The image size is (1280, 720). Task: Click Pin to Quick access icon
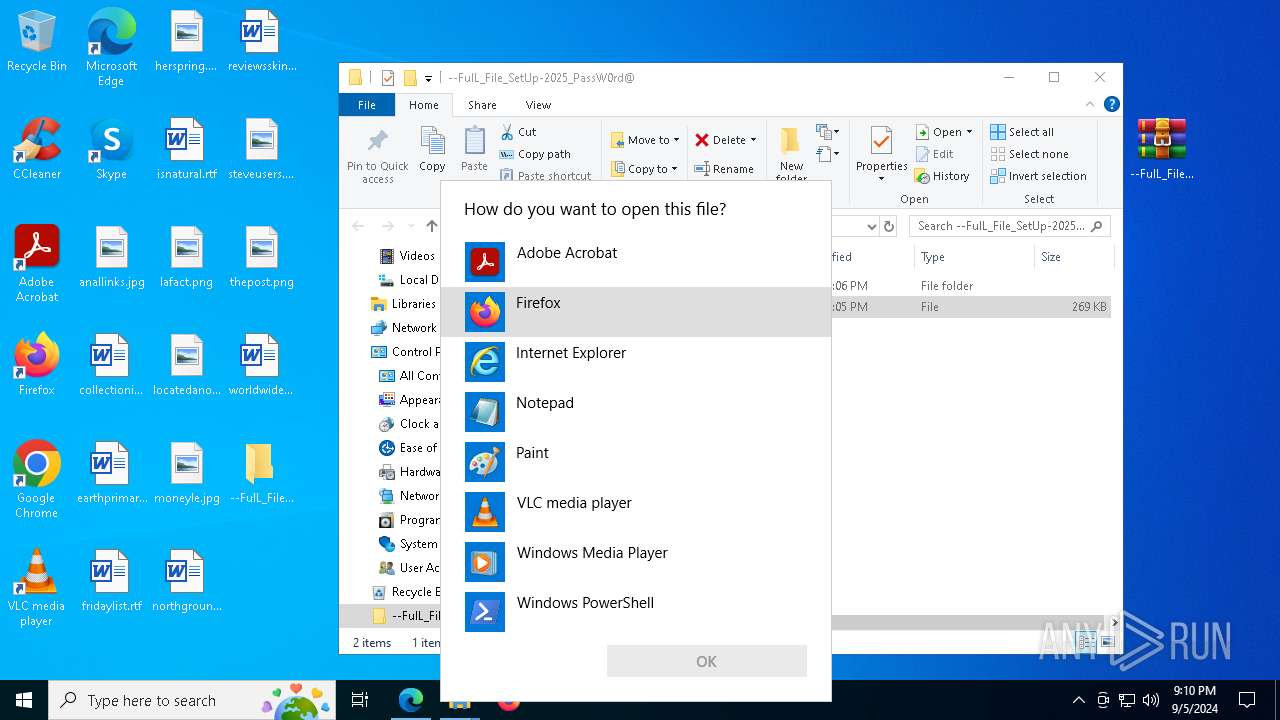pyautogui.click(x=378, y=156)
